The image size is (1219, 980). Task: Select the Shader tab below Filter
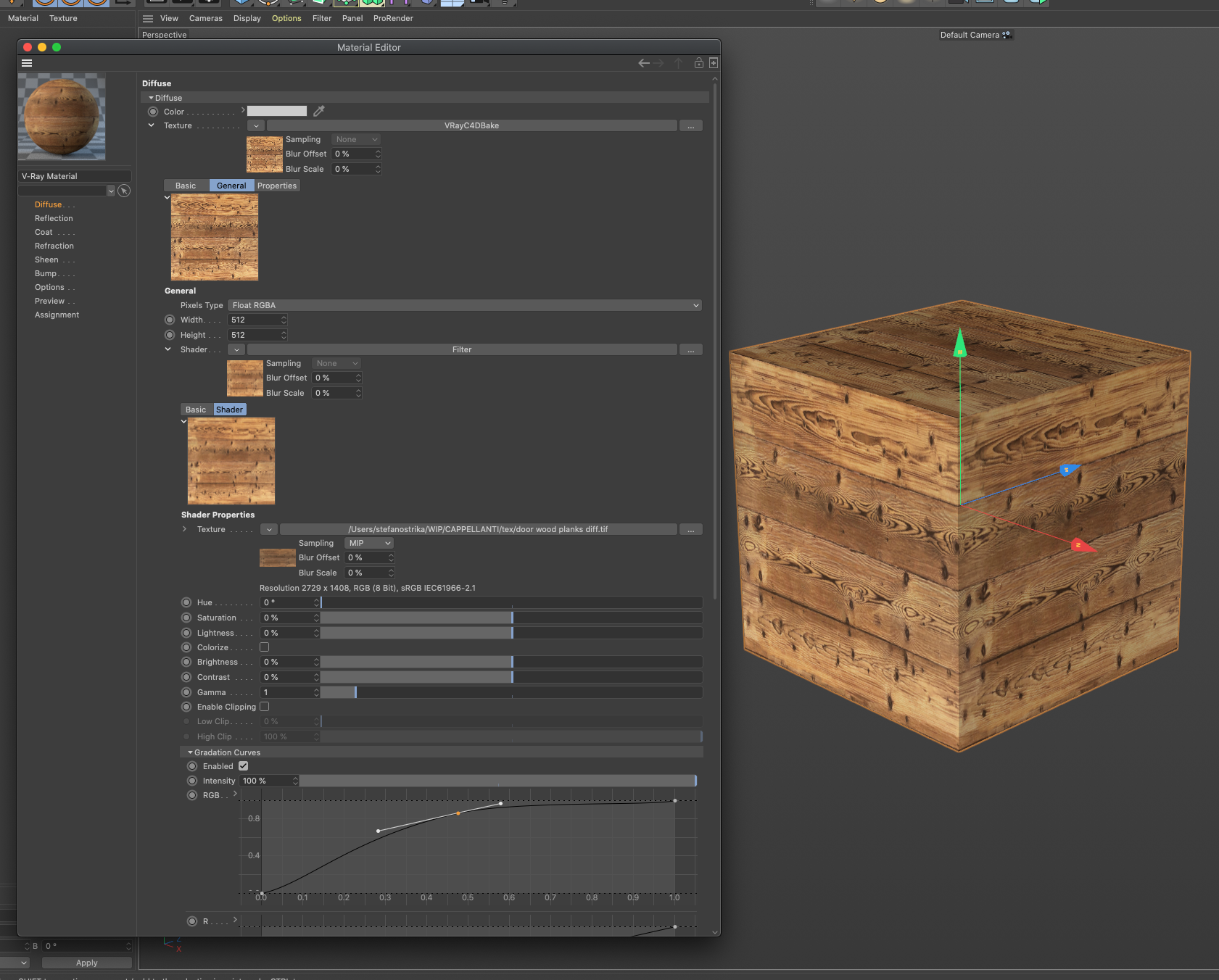[229, 410]
